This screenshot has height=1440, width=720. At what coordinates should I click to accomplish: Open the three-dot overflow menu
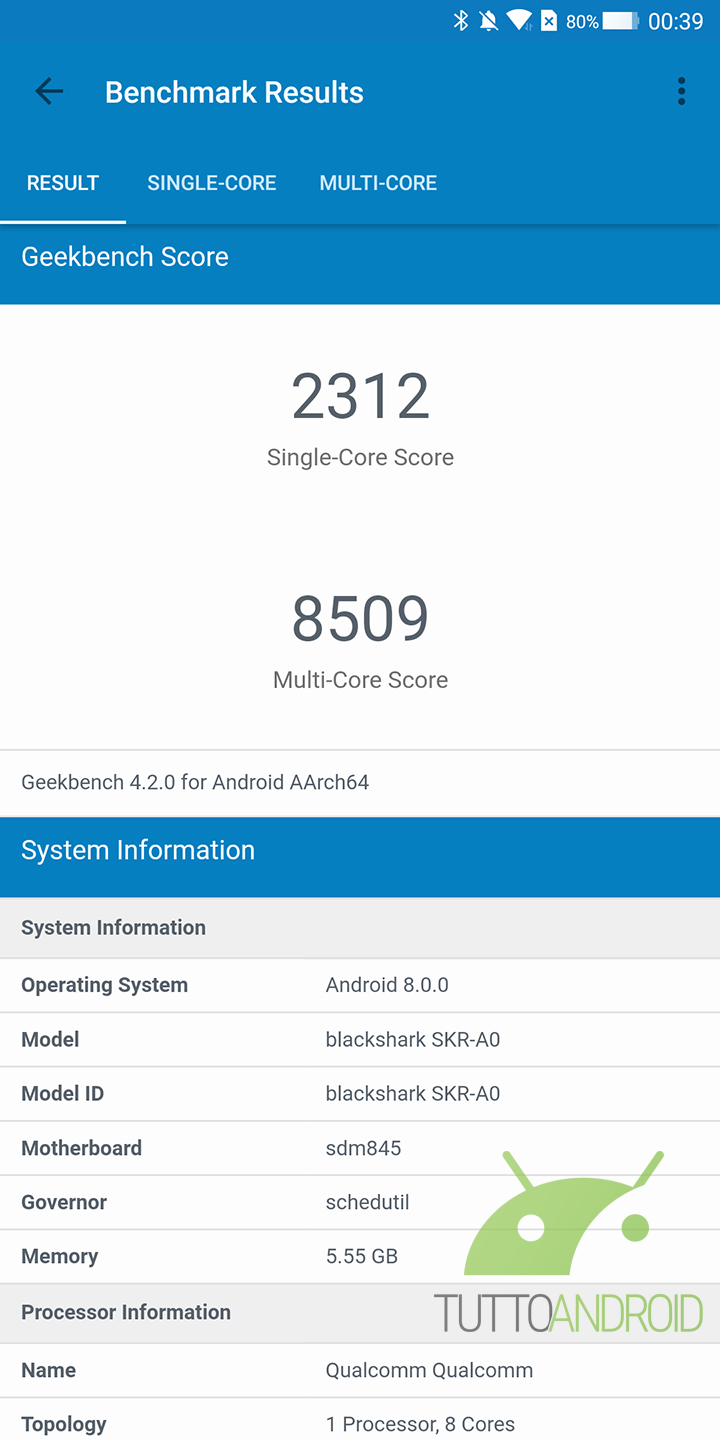pyautogui.click(x=681, y=92)
